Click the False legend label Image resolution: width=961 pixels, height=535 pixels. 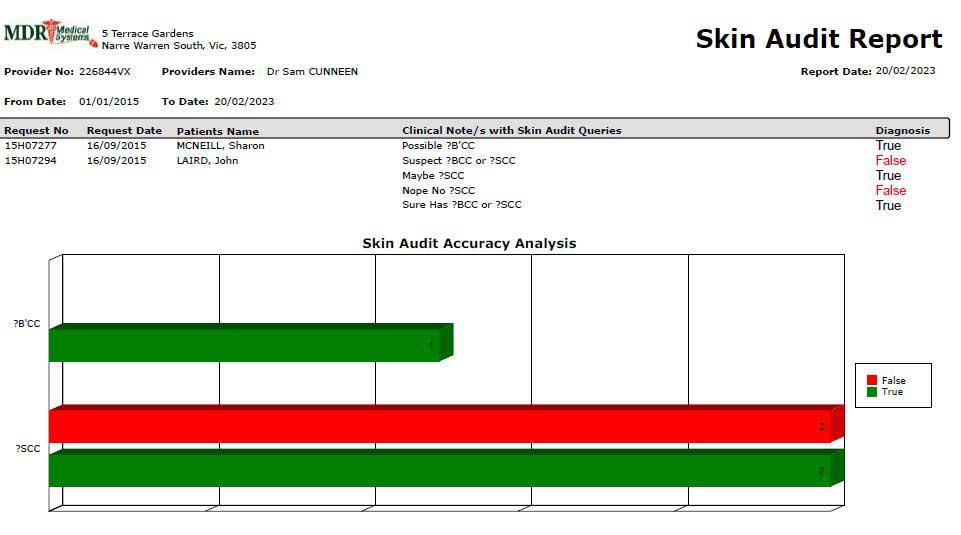click(x=894, y=381)
